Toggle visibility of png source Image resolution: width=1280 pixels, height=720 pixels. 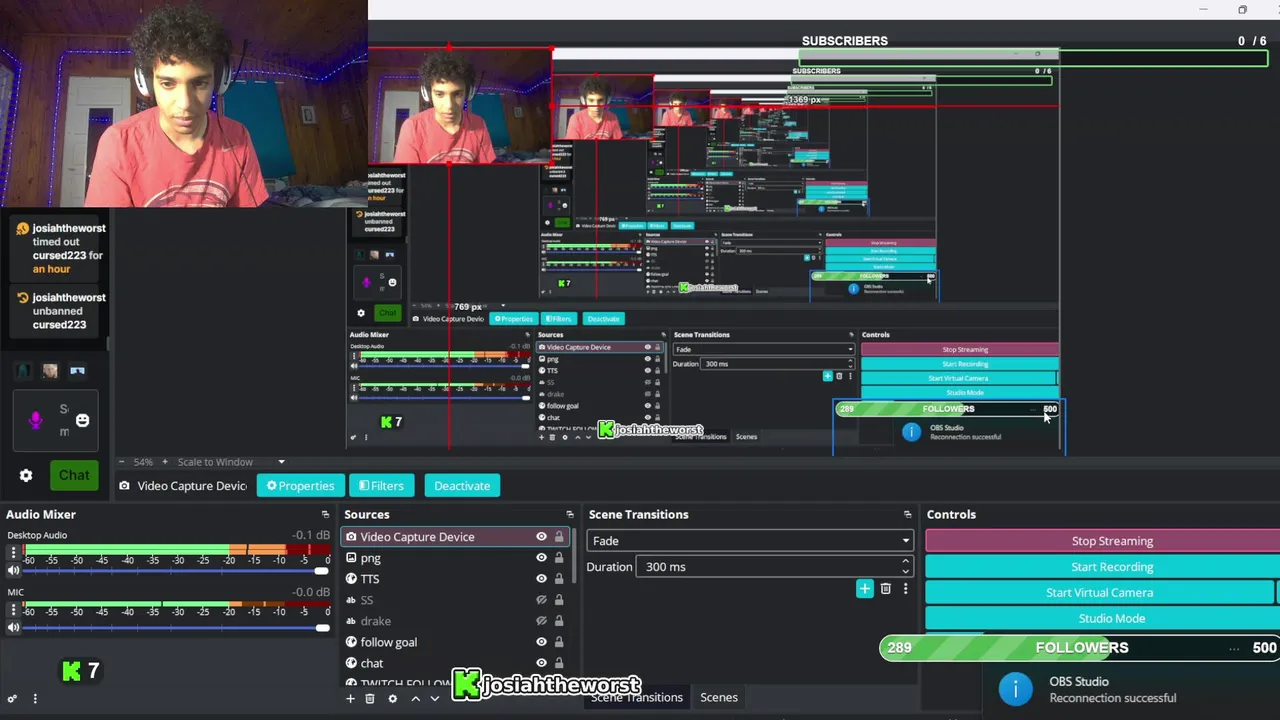(x=541, y=558)
